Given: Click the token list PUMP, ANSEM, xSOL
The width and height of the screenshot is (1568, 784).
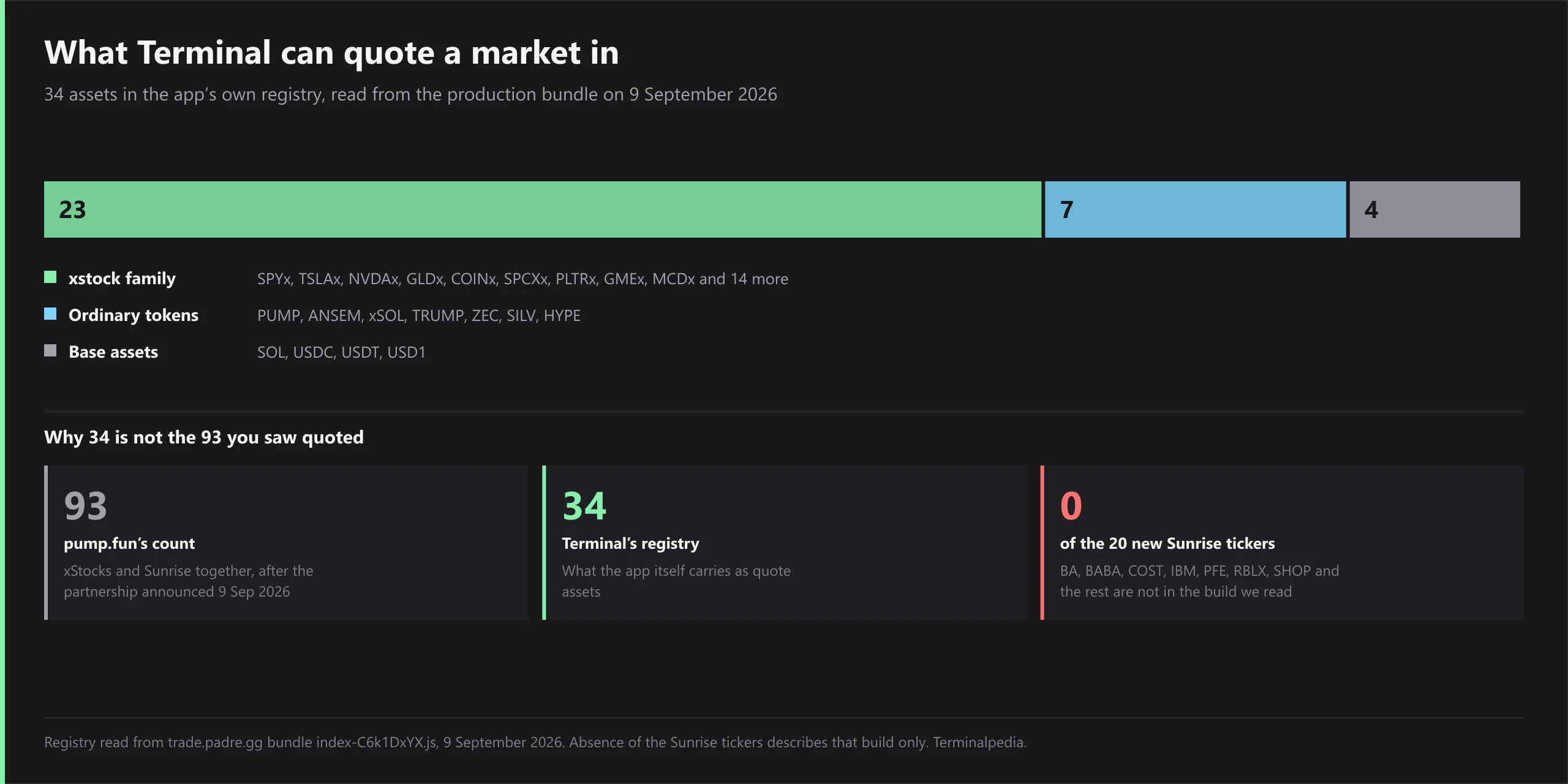Looking at the screenshot, I should click(419, 315).
